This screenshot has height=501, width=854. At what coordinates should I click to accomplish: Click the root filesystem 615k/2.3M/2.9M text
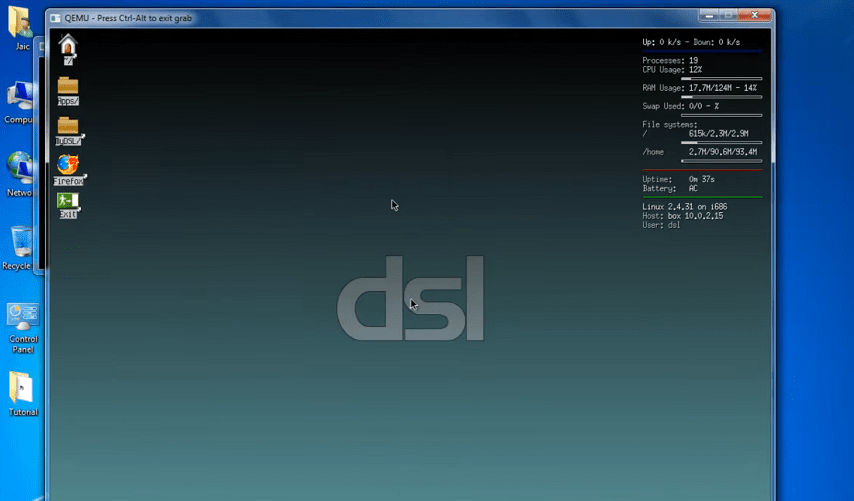[718, 133]
